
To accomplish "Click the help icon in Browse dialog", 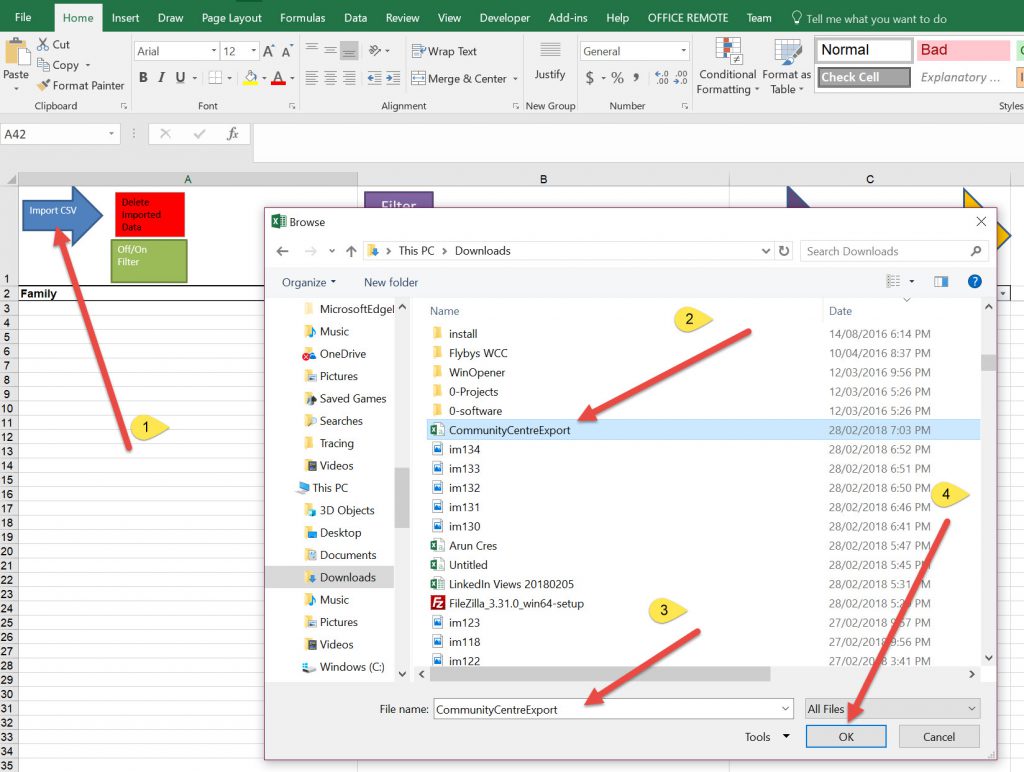I will point(974,282).
